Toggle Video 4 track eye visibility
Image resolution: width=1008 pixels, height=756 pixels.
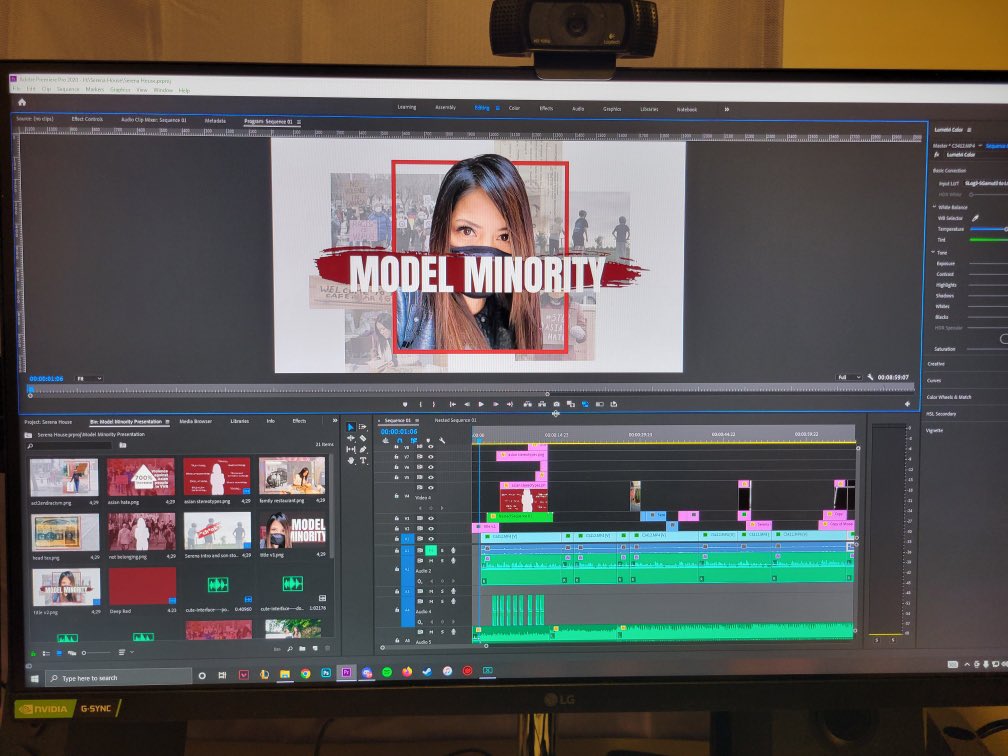click(431, 488)
